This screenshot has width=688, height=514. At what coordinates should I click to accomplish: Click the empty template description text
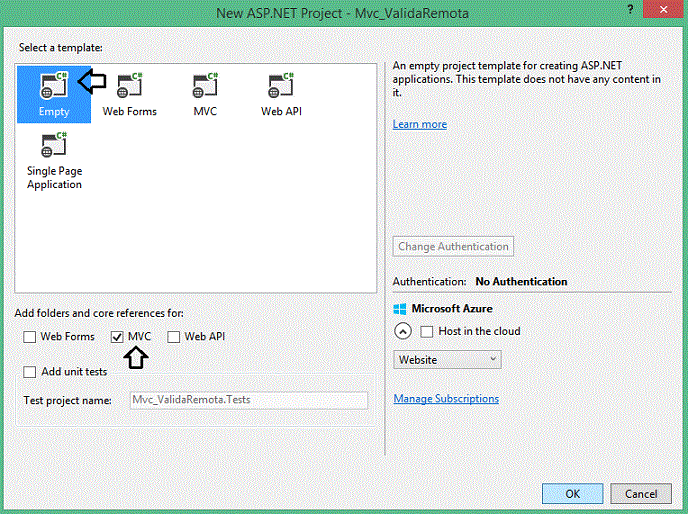pos(527,79)
